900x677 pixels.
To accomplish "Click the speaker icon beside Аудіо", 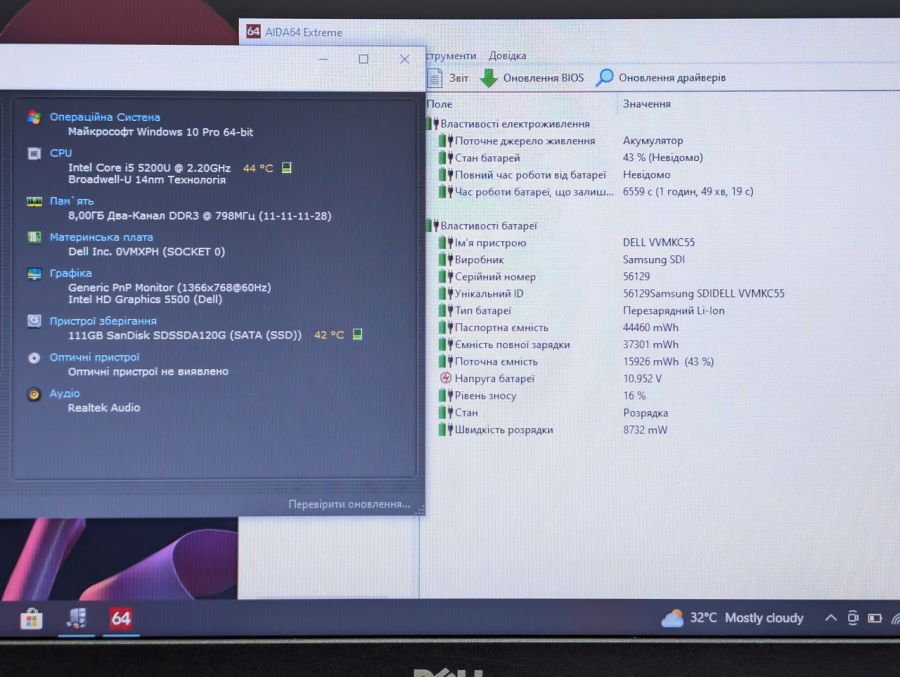I will [34, 394].
